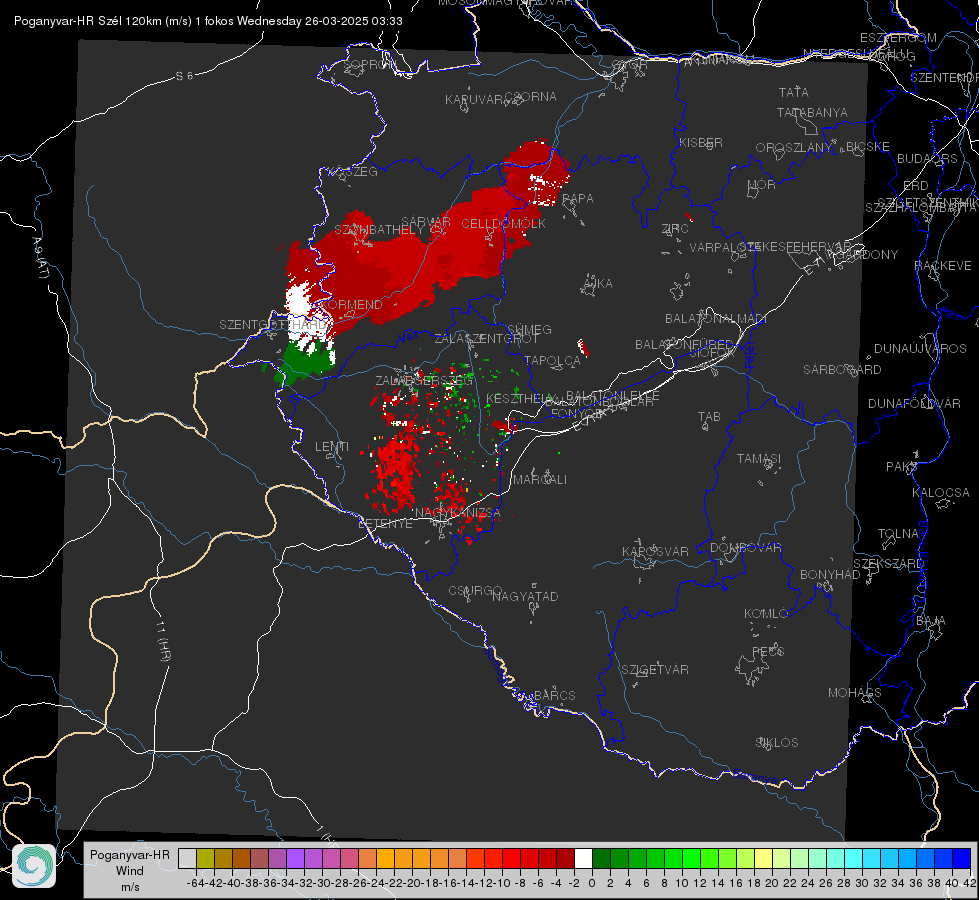Screen dimensions: 979x900
Task: Pick the violet swatch between -34 and -32
Action: point(295,859)
